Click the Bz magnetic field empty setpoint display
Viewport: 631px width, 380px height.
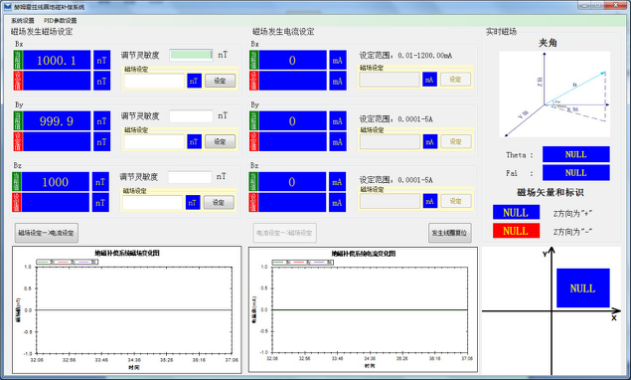55,202
